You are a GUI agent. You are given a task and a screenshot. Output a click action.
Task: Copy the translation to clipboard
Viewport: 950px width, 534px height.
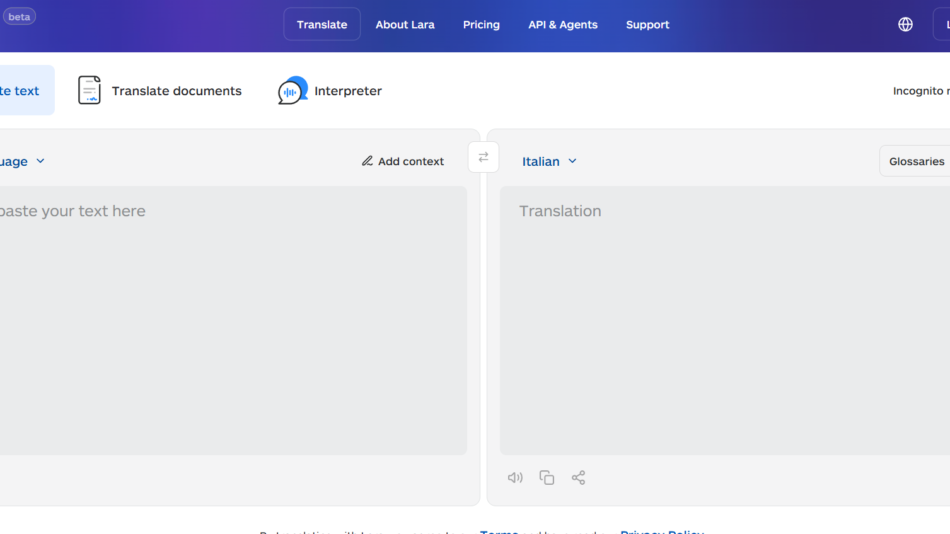(x=547, y=478)
